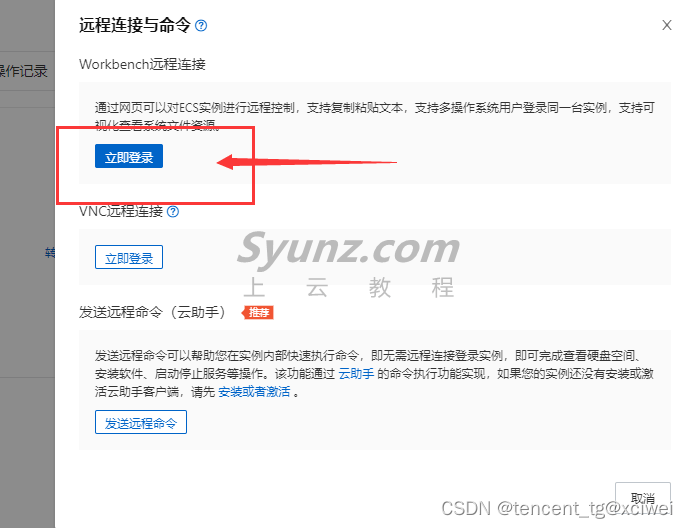Select the Workbench远程连接 section heading

point(142,65)
